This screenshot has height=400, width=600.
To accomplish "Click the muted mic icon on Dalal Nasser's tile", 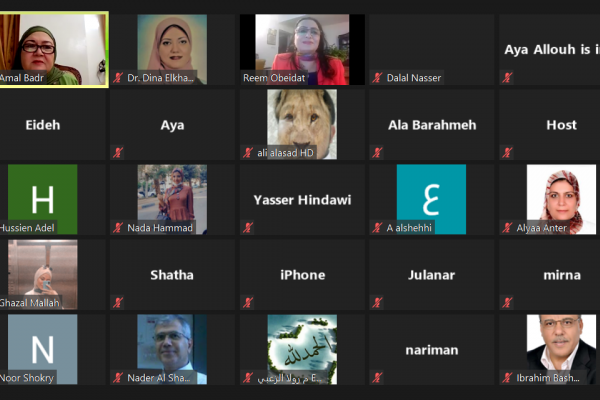I will pyautogui.click(x=377, y=78).
